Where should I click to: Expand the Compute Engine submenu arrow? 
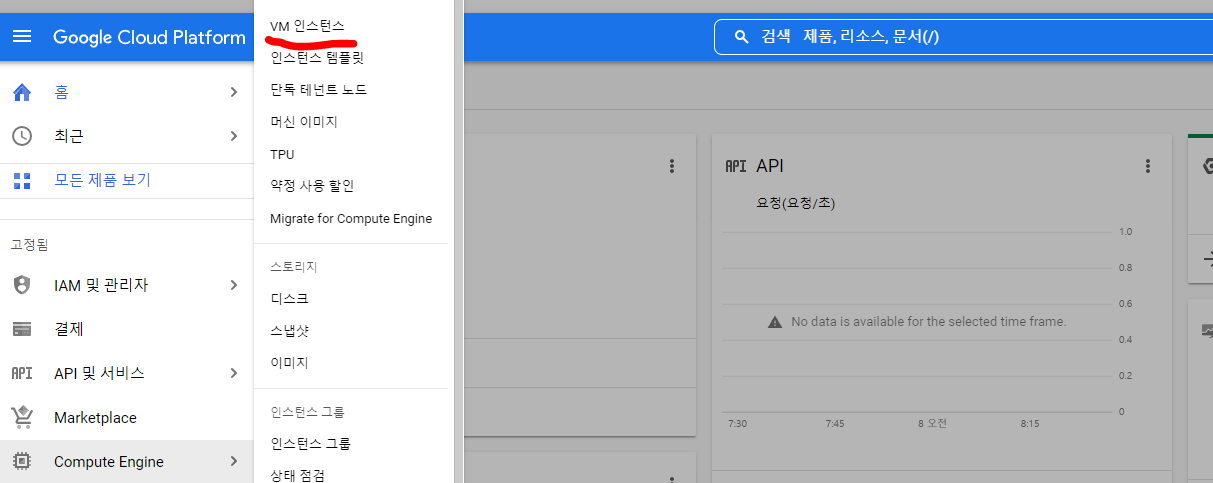[x=234, y=462]
